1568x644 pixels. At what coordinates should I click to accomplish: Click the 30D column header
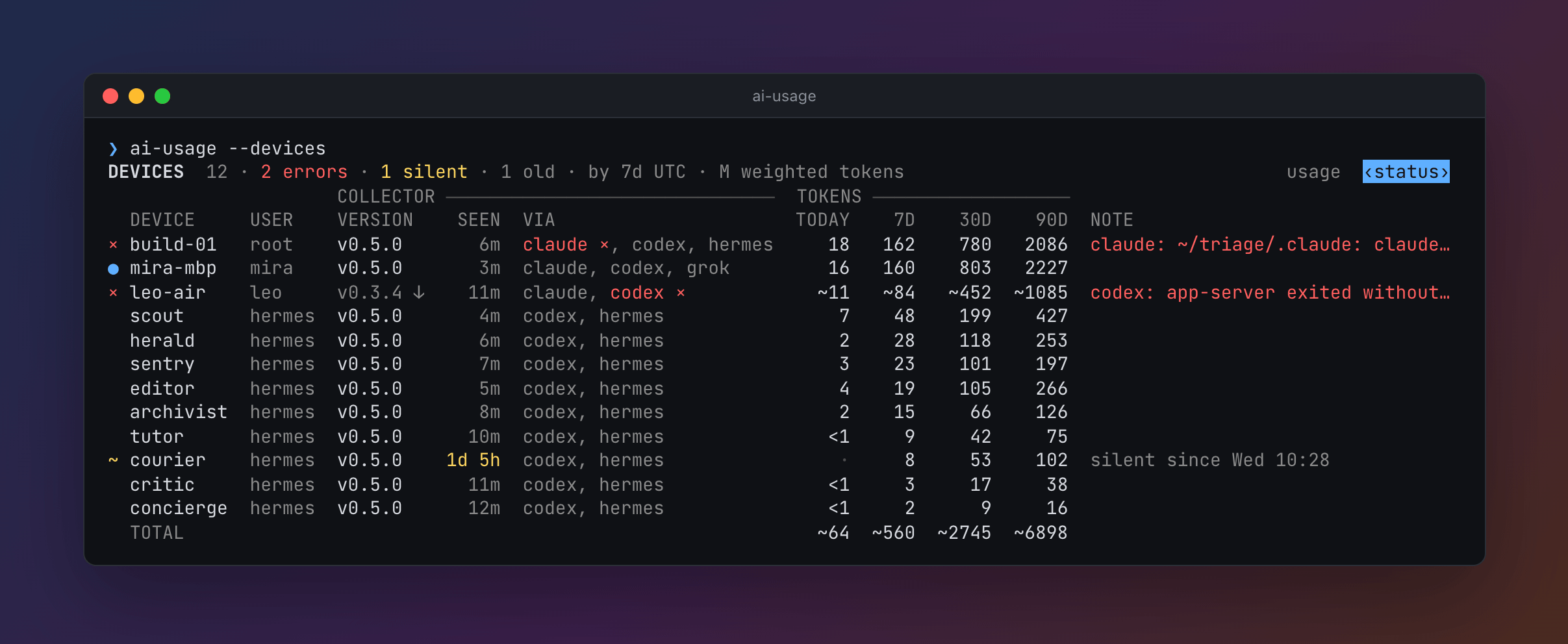976,220
